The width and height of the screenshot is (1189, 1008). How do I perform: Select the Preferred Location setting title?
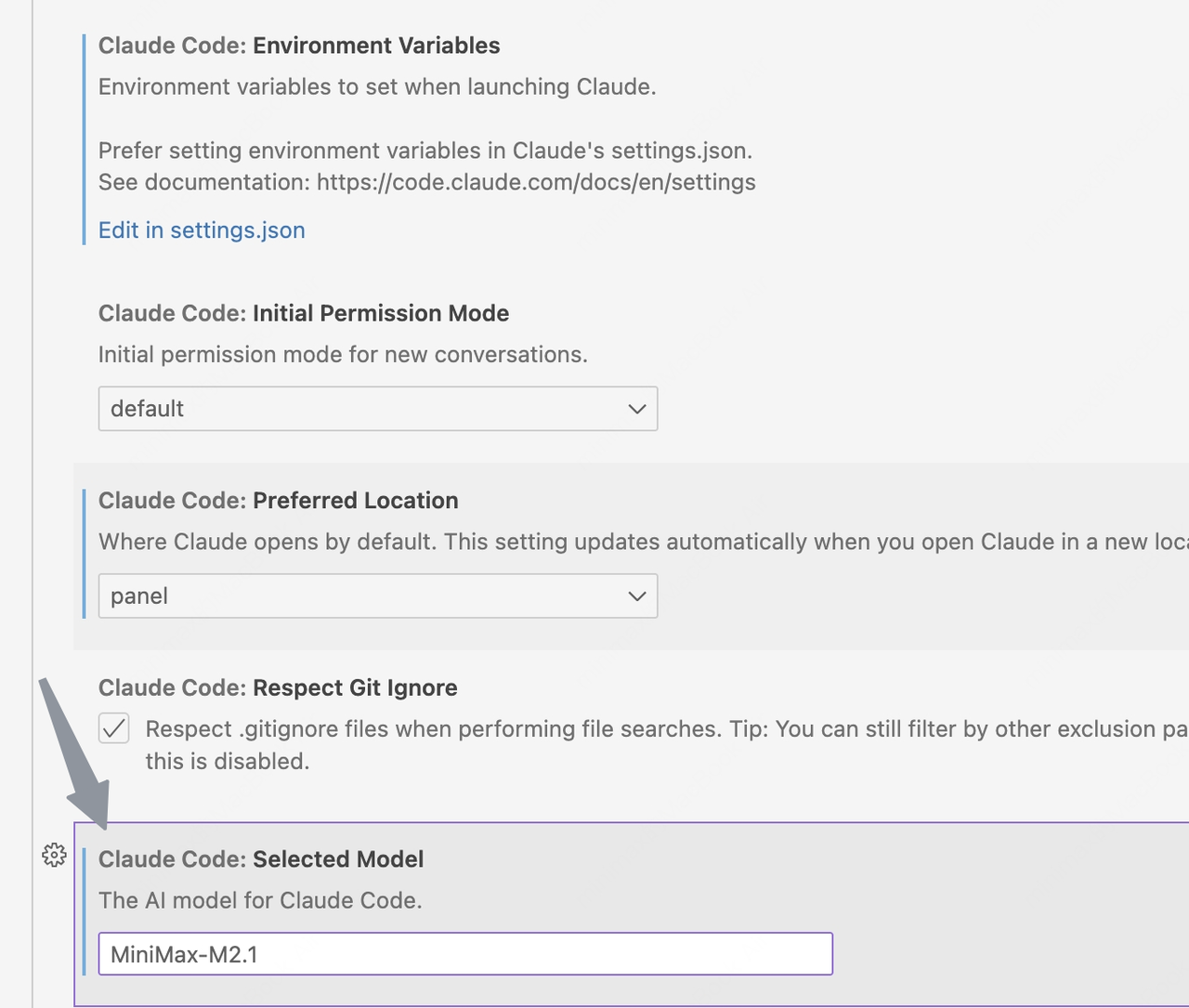279,501
